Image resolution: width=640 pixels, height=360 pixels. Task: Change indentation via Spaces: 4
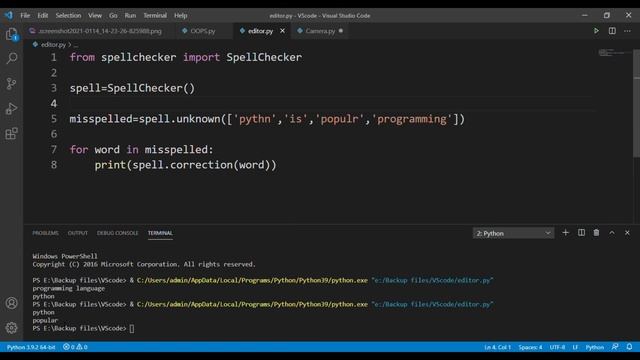[x=530, y=347]
